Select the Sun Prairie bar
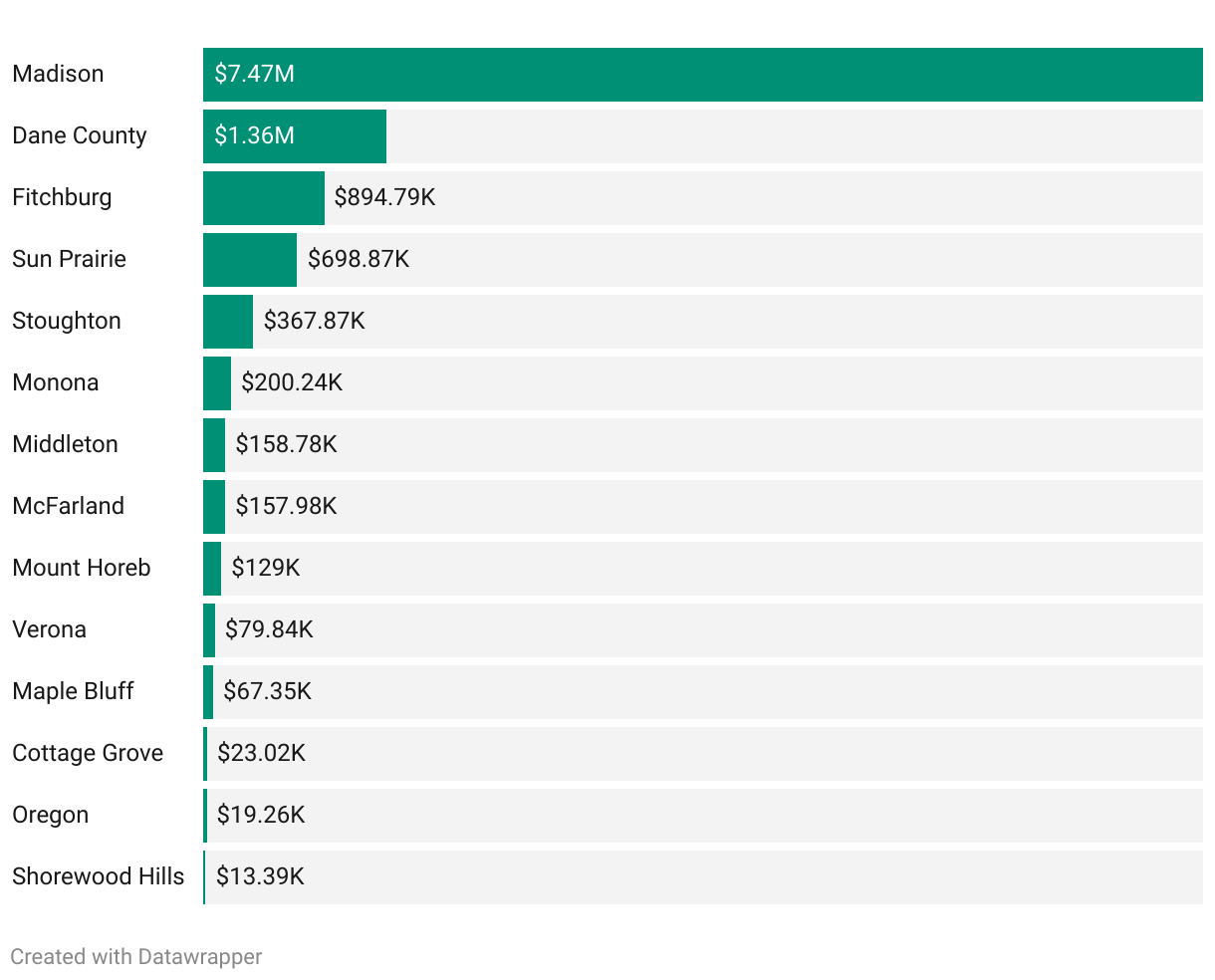 click(x=250, y=260)
